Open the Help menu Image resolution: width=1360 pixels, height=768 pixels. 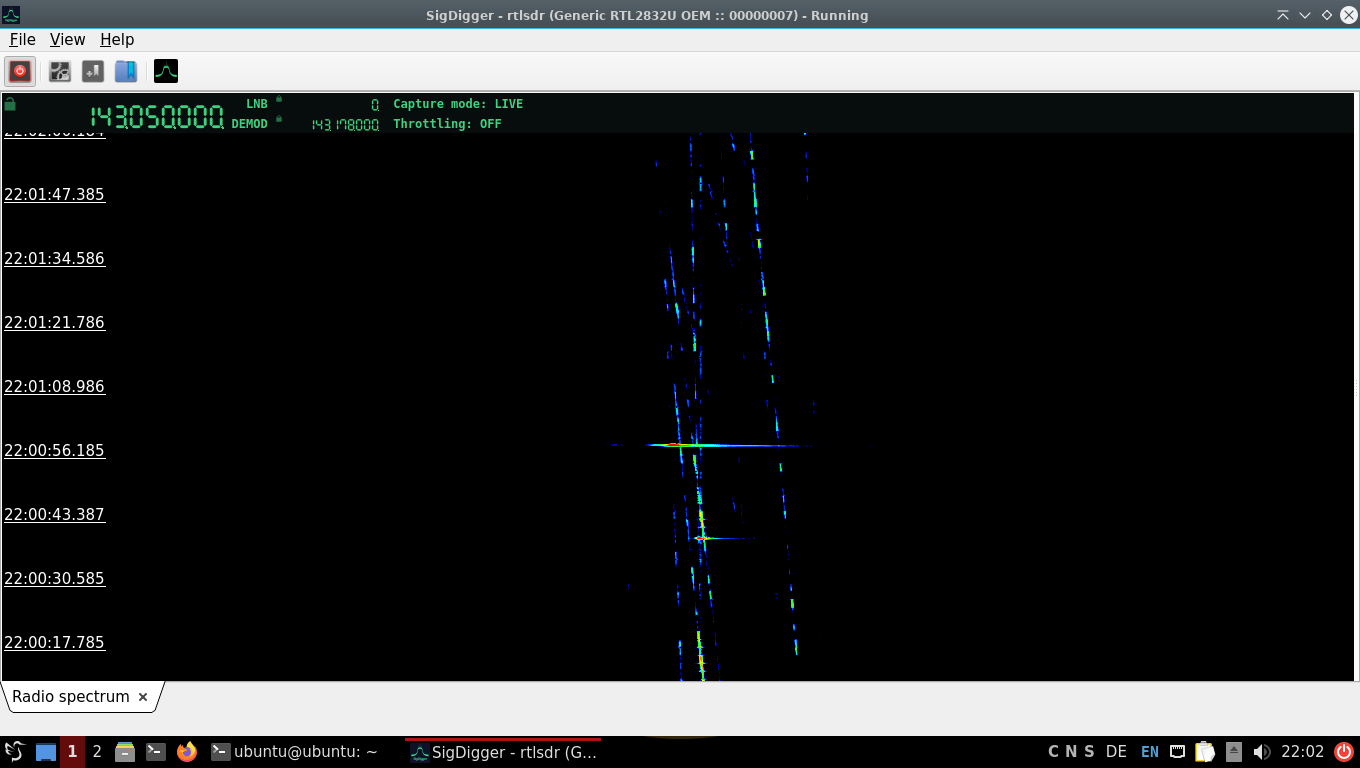117,39
